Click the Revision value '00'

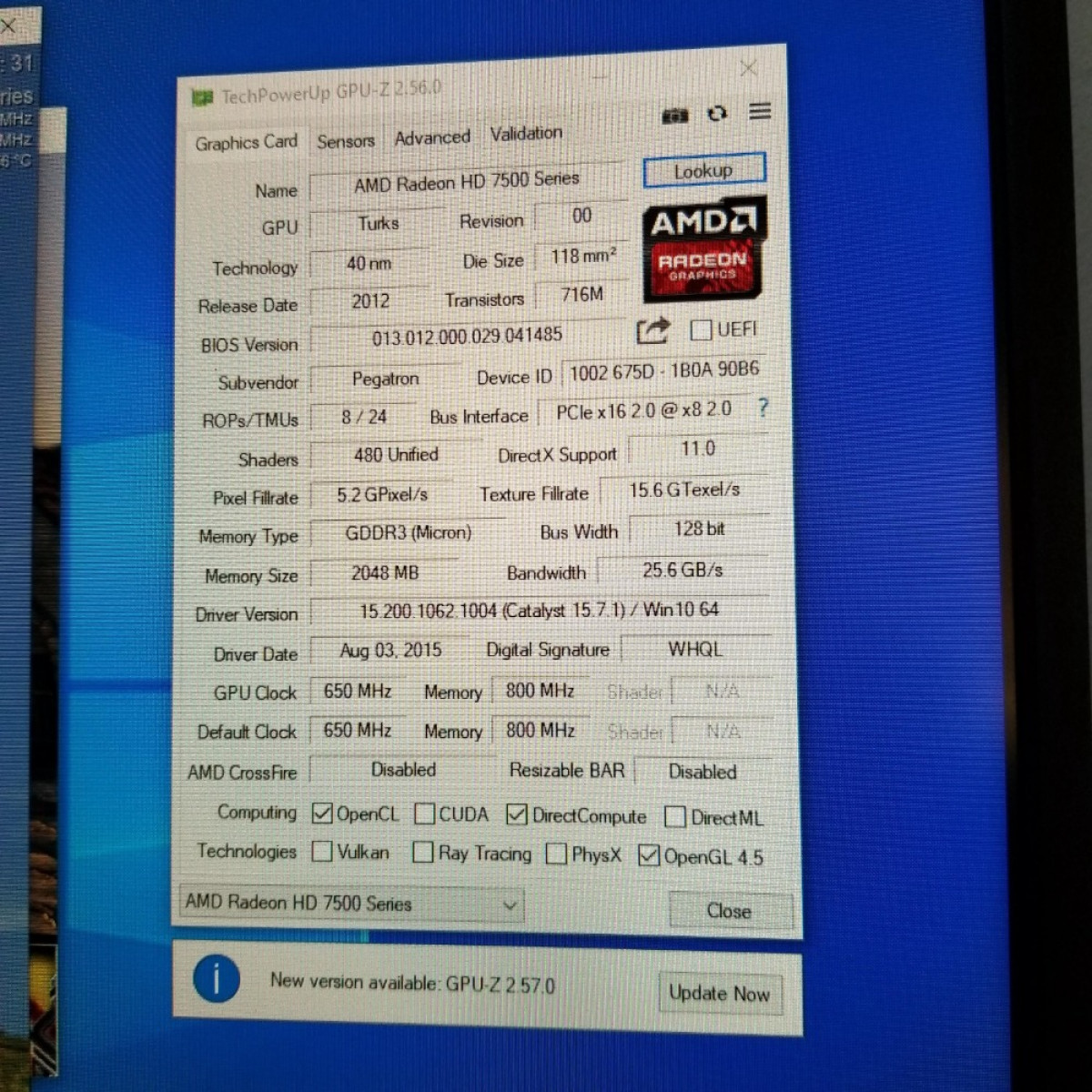[582, 217]
